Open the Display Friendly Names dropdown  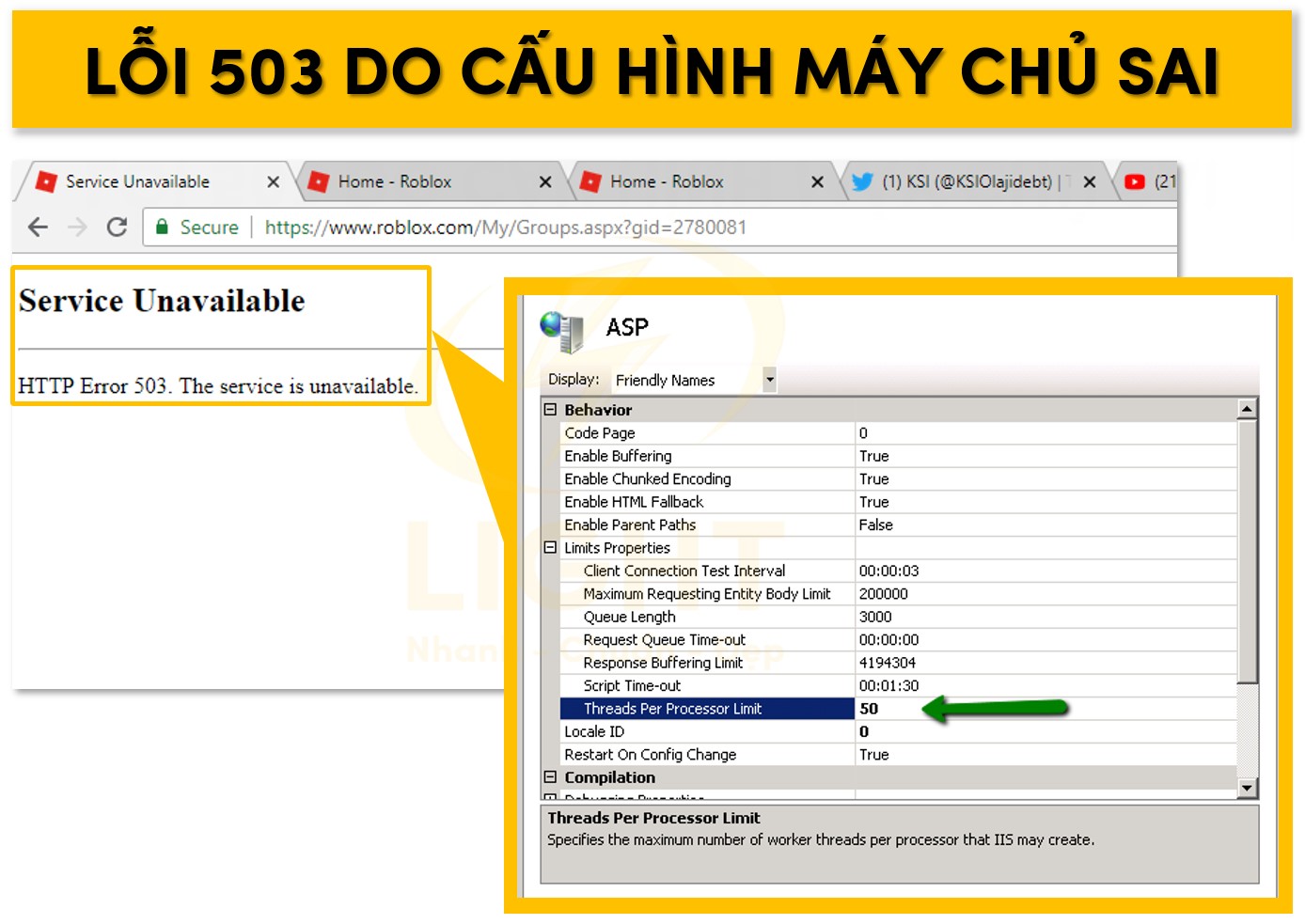coord(769,380)
